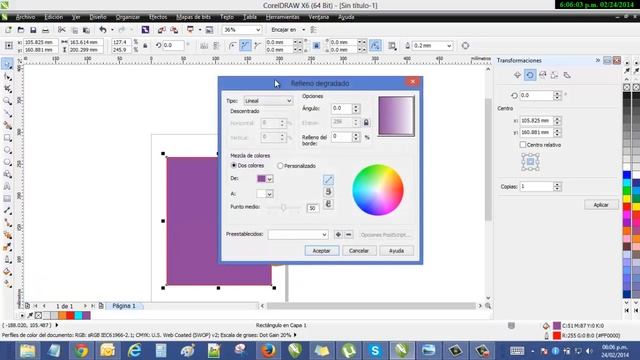
Task: Click the Print icon in toolbar
Action: click(45, 30)
